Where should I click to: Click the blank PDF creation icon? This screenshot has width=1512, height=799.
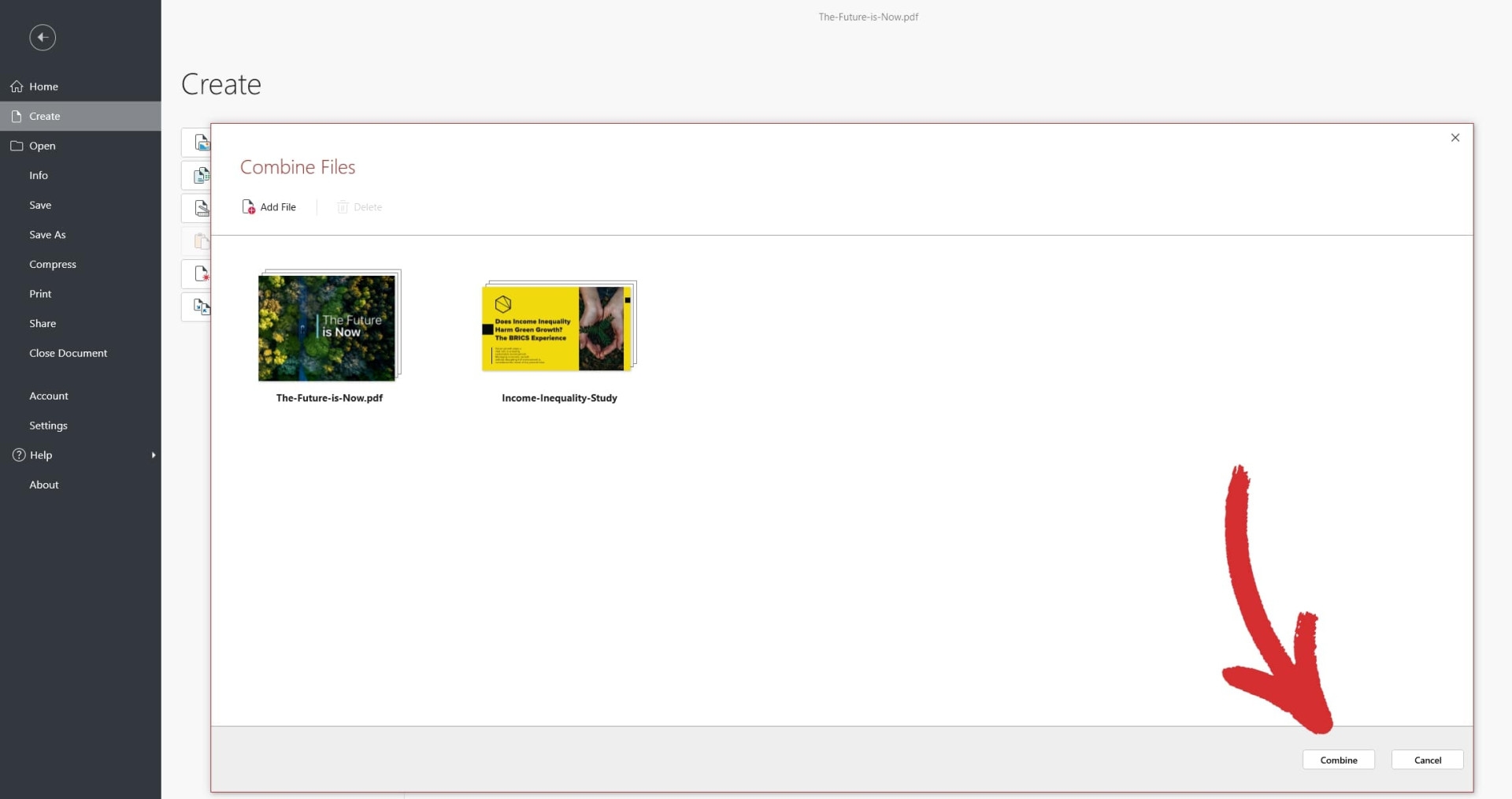point(202,274)
